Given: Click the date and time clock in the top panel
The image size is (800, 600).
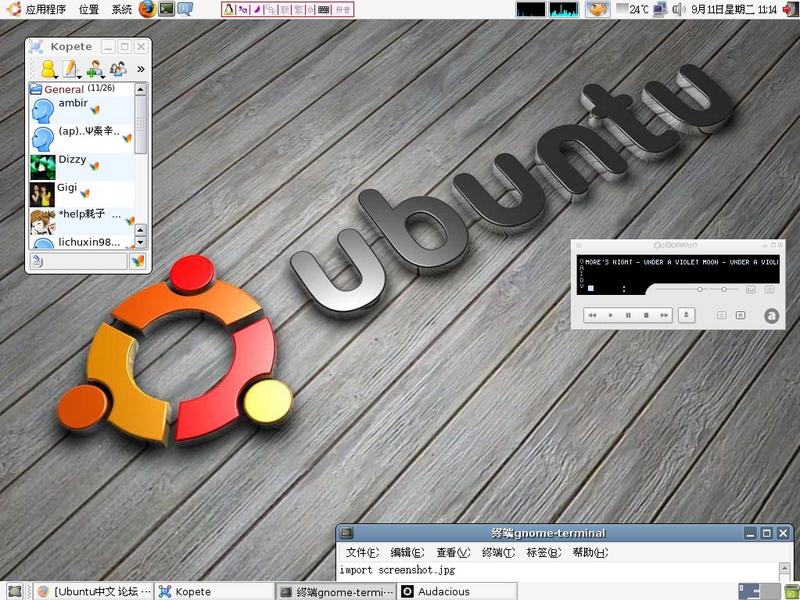Looking at the screenshot, I should pyautogui.click(x=734, y=9).
